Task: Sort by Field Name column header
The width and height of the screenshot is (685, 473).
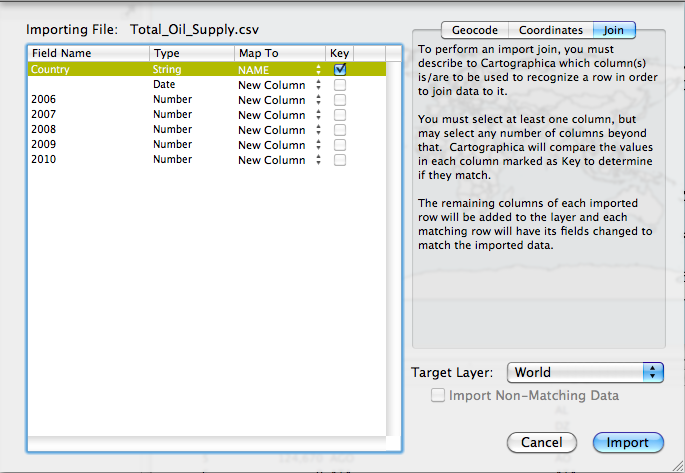Action: (88, 53)
